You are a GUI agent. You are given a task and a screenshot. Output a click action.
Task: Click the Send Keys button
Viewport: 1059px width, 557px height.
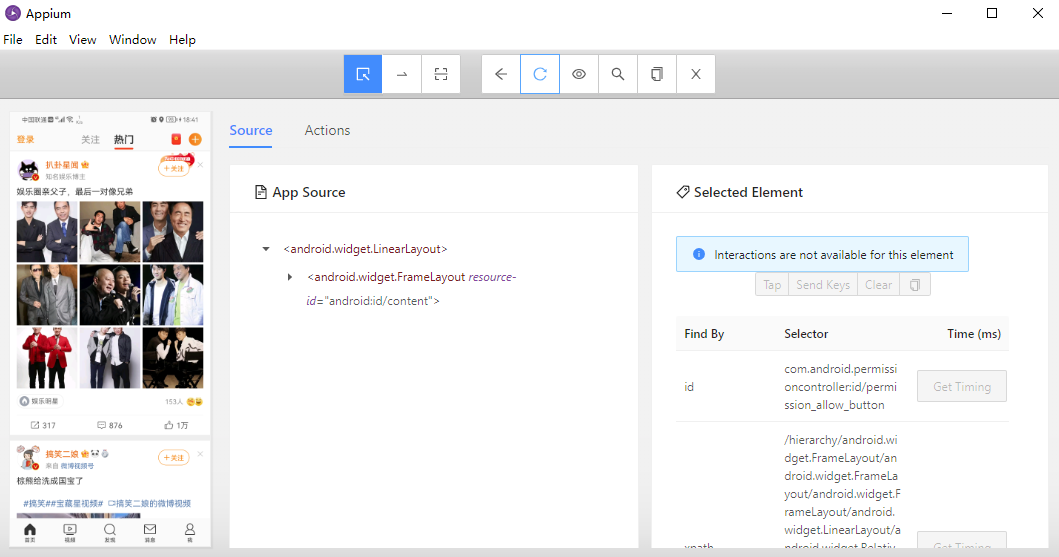(x=823, y=285)
